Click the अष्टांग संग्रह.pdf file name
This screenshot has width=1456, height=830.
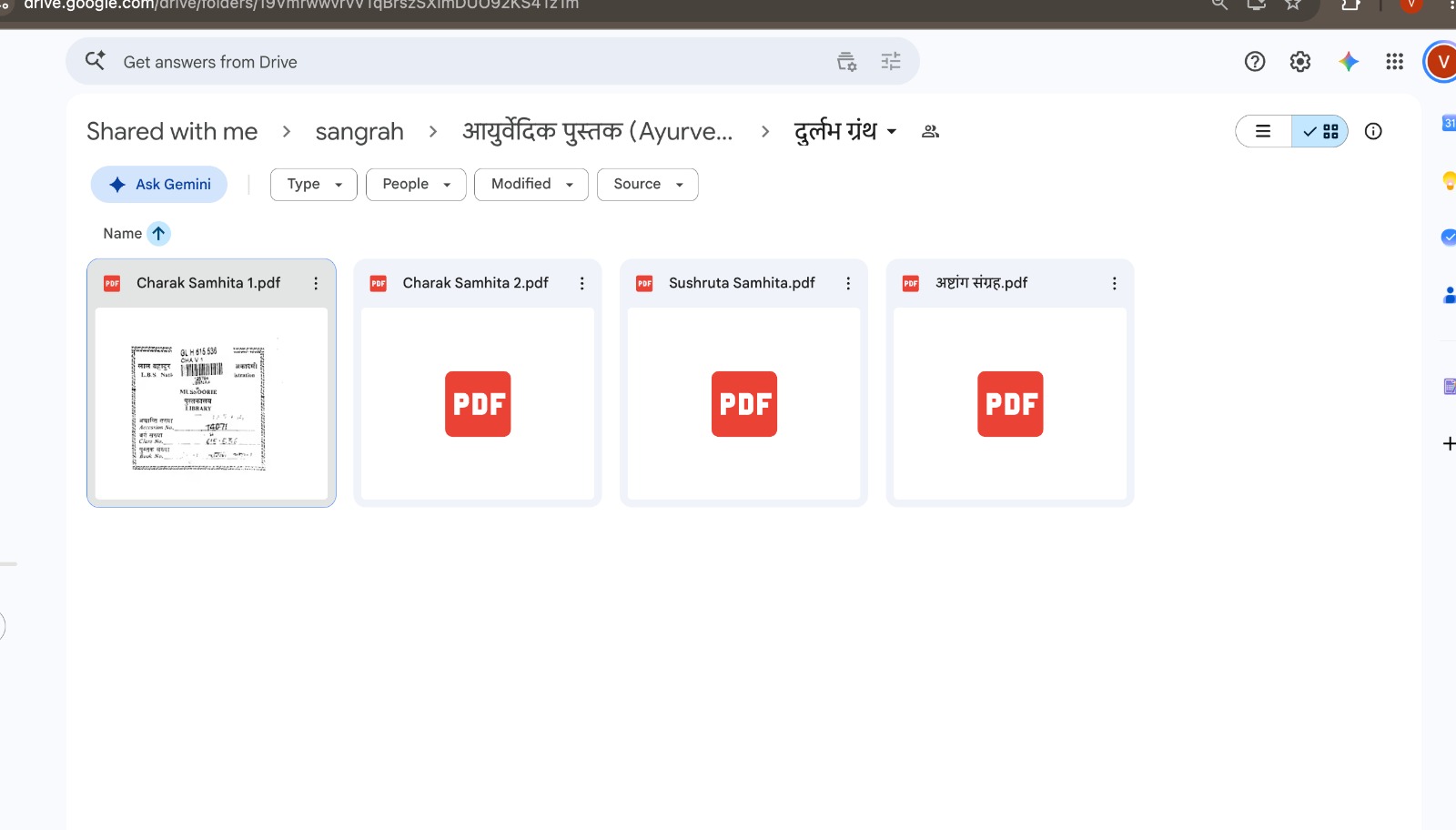pos(982,283)
